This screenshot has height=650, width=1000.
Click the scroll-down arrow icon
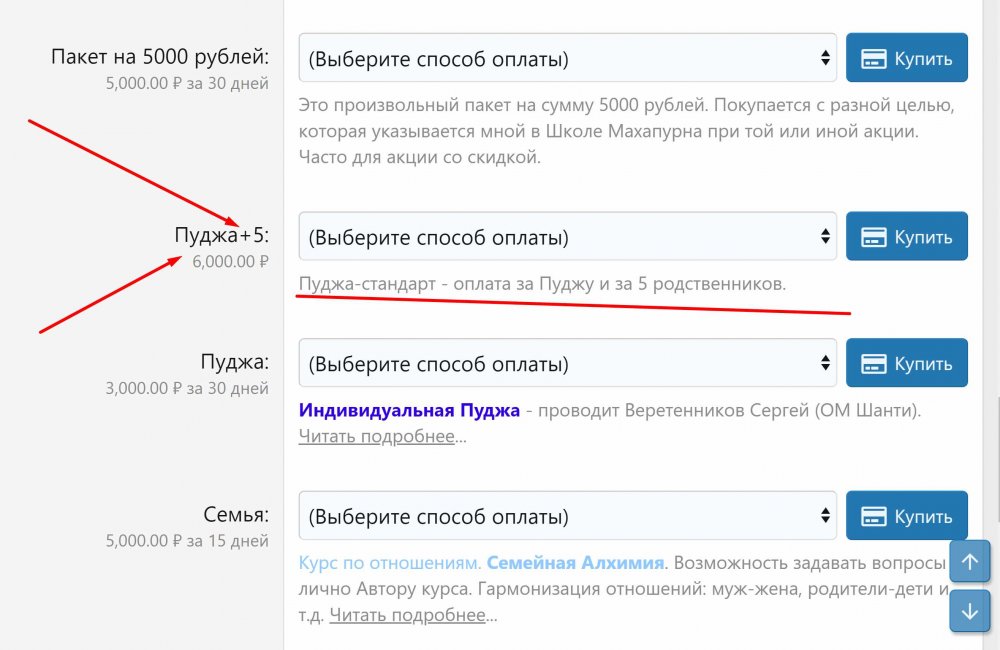pos(970,611)
